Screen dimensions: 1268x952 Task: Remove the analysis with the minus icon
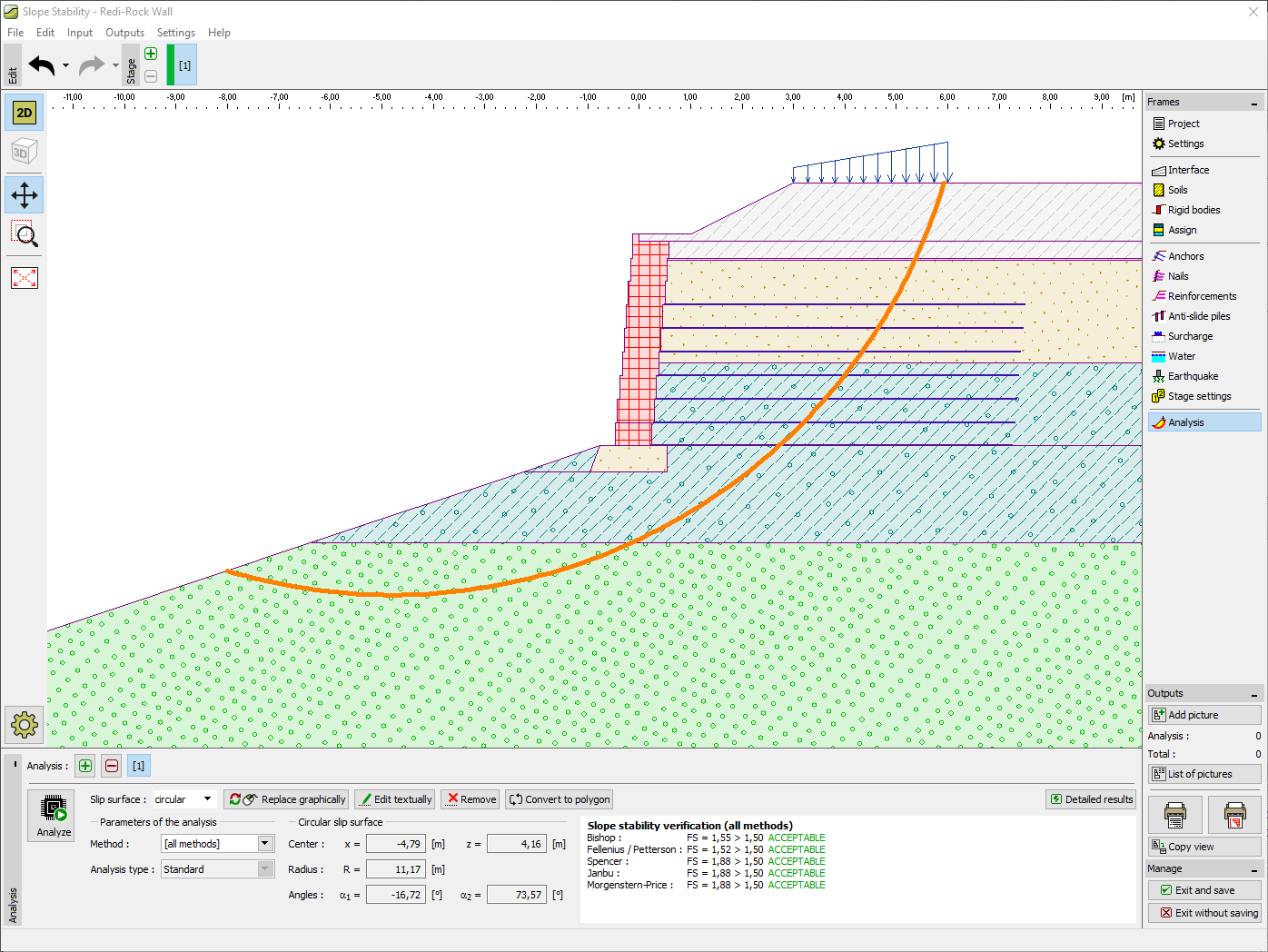(x=111, y=766)
